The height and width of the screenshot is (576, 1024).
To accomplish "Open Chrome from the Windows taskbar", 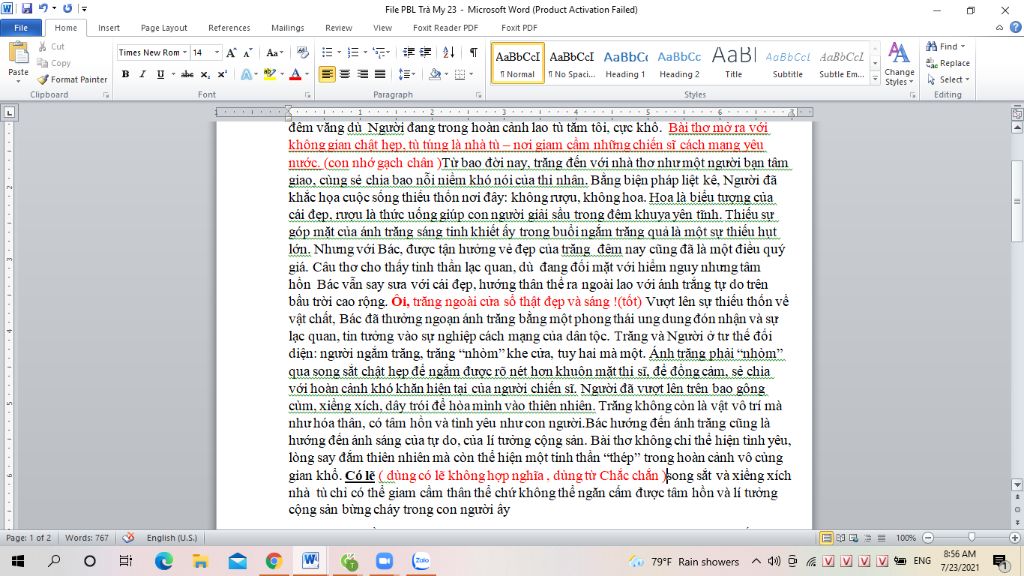I will point(274,561).
